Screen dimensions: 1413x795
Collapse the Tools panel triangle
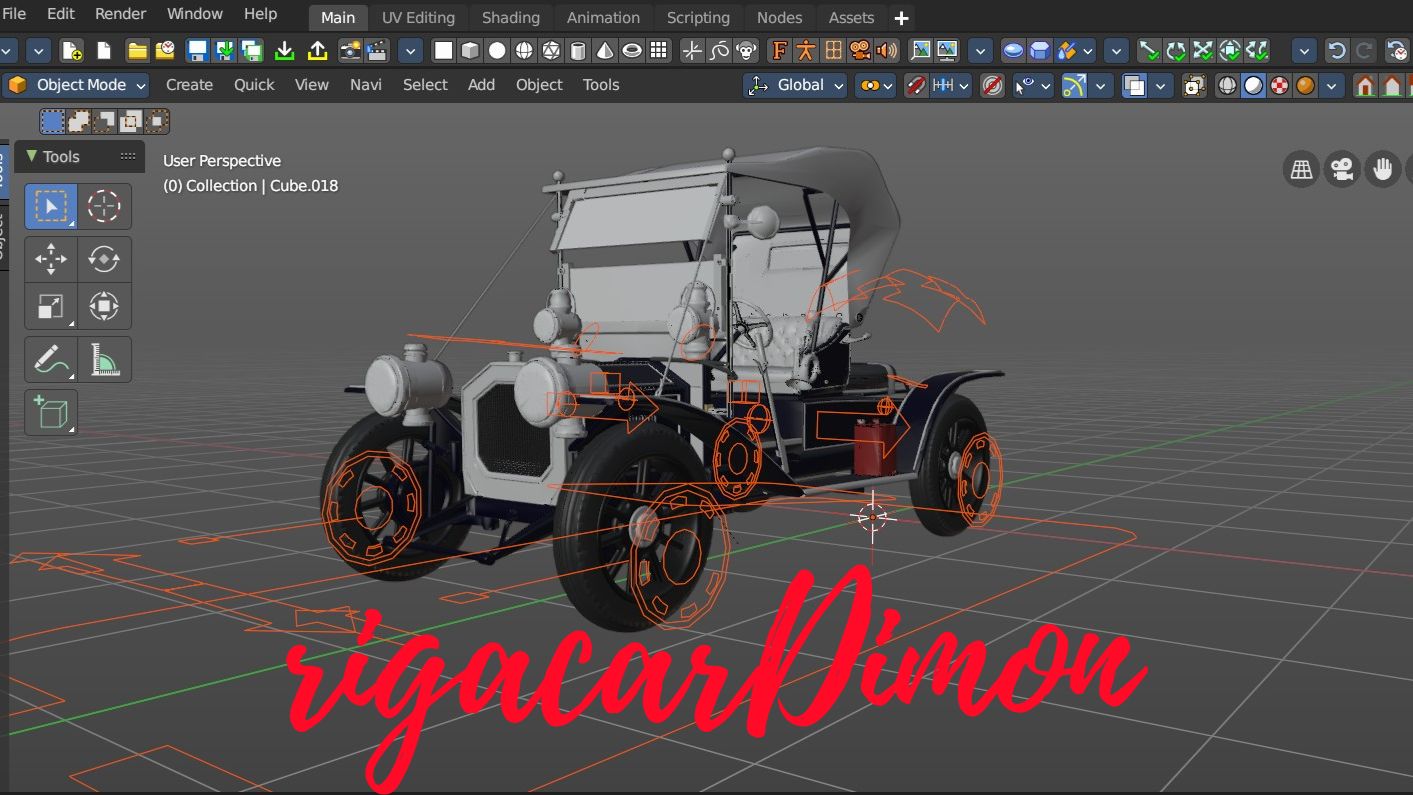pyautogui.click(x=31, y=156)
